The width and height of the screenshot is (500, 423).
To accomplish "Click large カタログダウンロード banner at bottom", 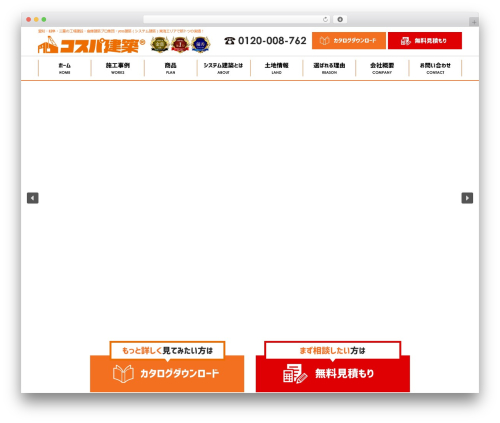I will 167,373.
